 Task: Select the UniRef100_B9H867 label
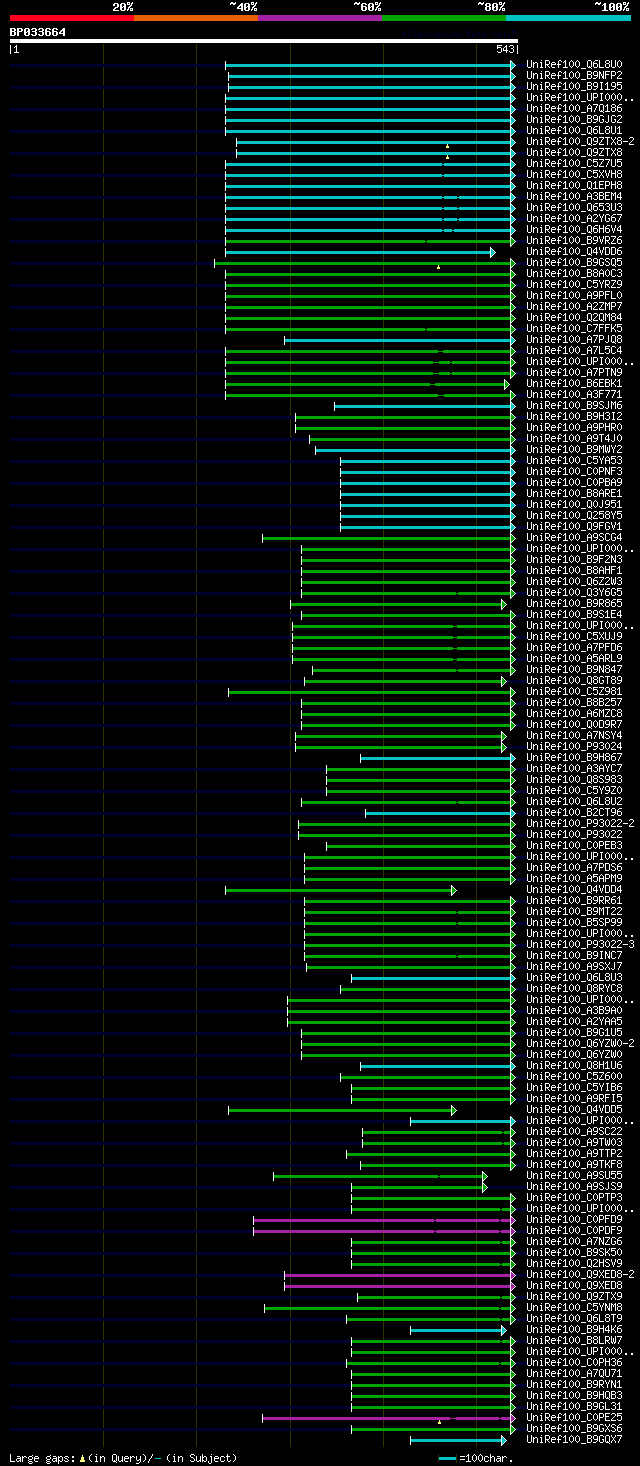574,758
